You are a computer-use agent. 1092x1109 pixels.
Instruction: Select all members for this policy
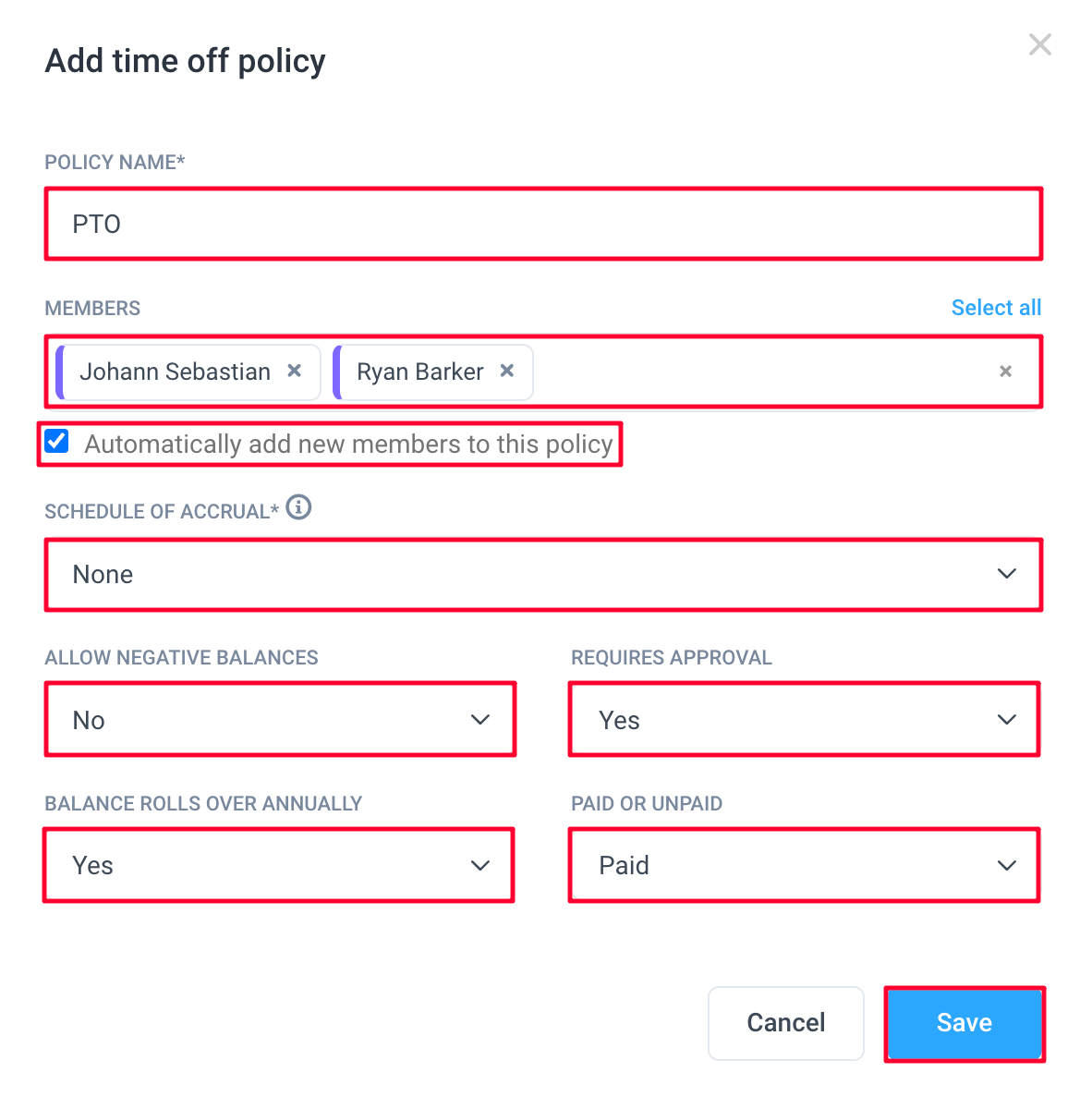coord(996,308)
